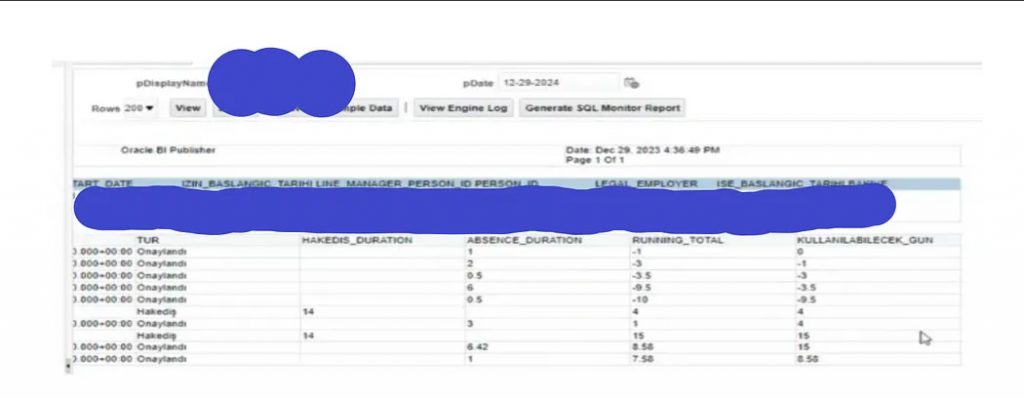
Task: Click the LEGAL_EMPLOYER header in the blue row
Action: [x=646, y=184]
